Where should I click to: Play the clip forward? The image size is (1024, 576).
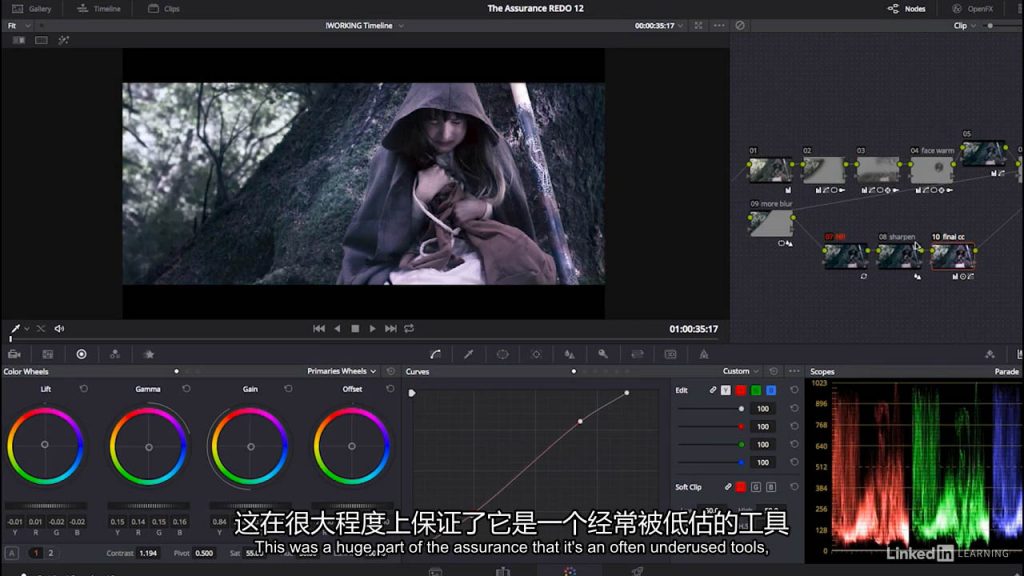tap(372, 328)
